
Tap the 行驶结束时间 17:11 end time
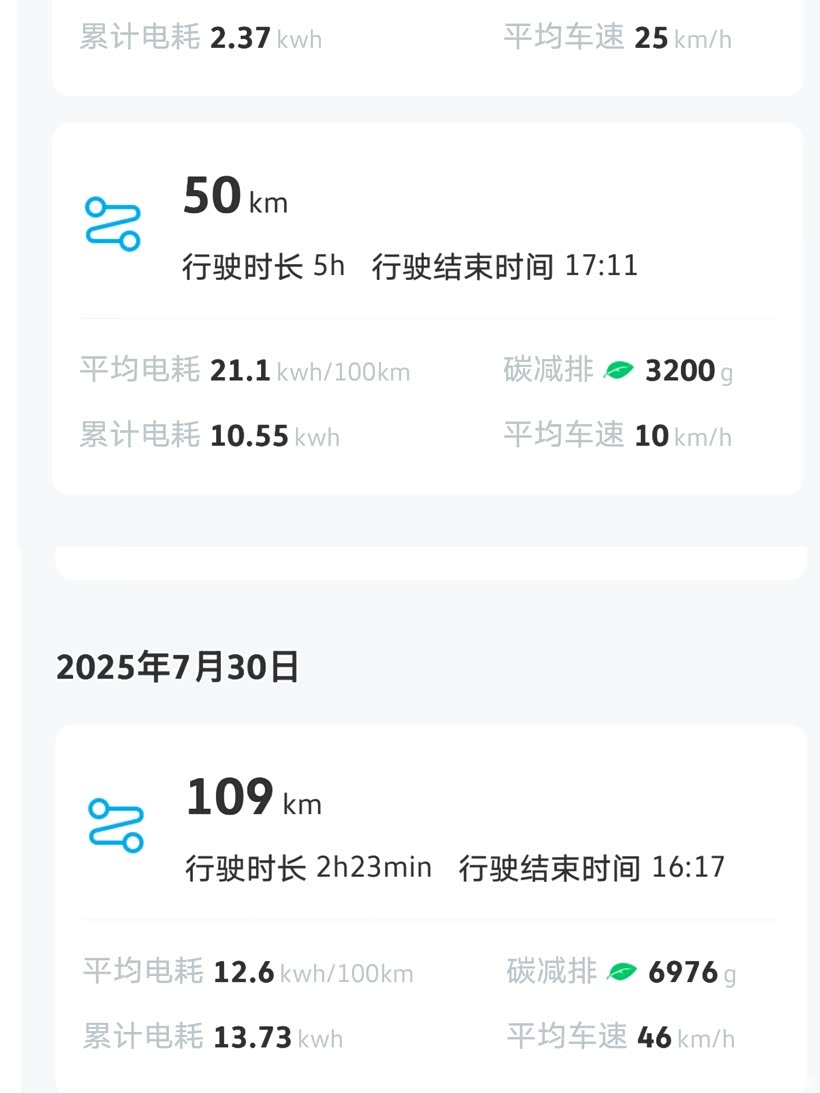point(504,266)
